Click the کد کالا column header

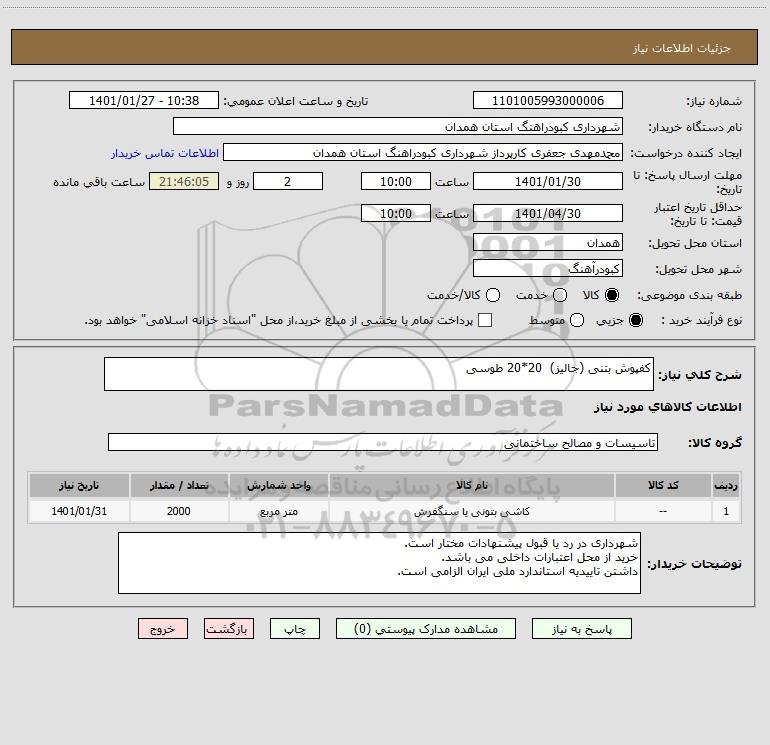(x=663, y=485)
